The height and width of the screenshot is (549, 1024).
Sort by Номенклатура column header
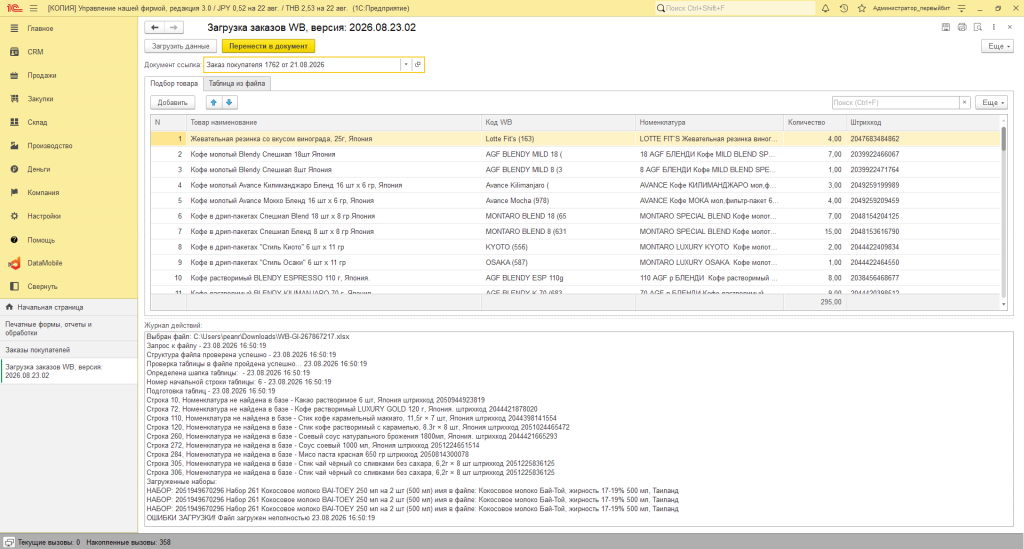click(x=709, y=122)
